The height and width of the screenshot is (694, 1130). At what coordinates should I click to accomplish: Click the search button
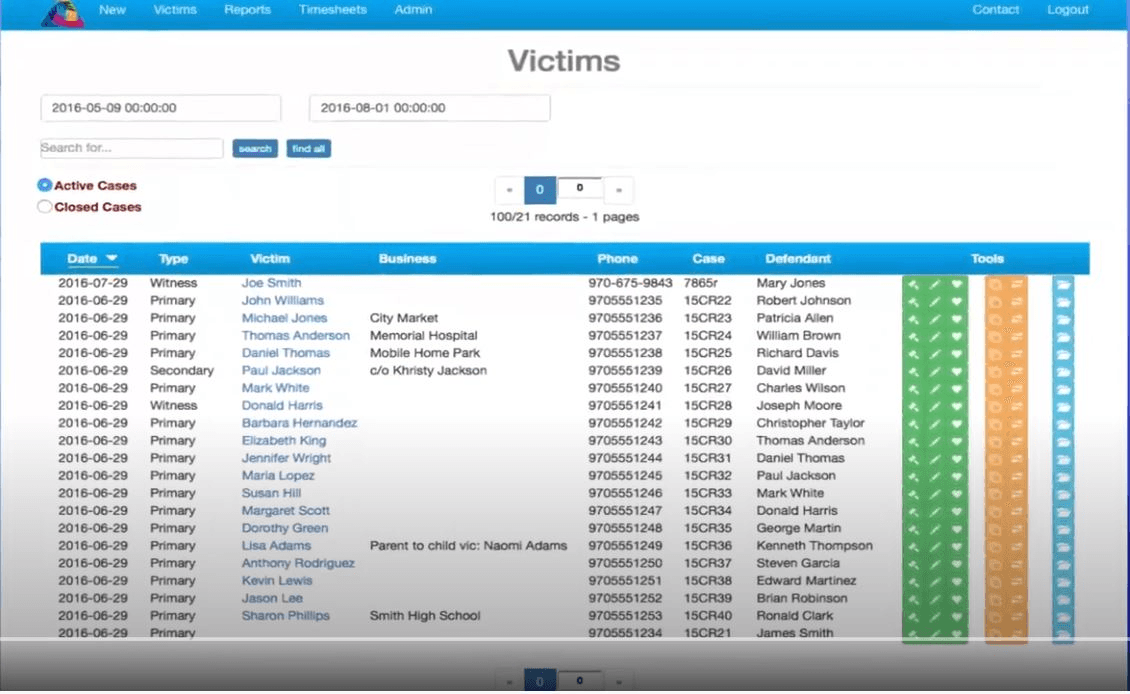[255, 148]
